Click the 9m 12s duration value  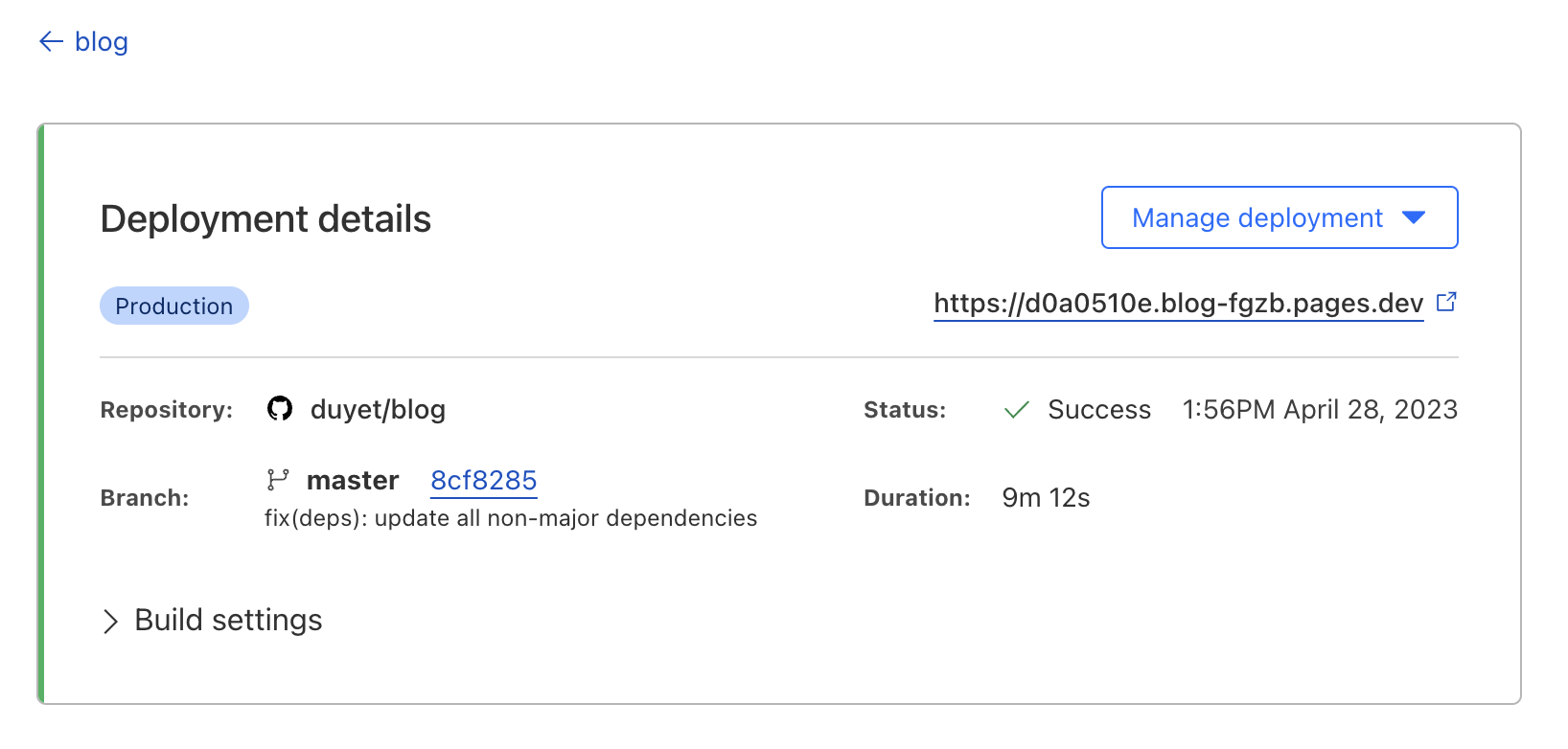[x=1046, y=498]
